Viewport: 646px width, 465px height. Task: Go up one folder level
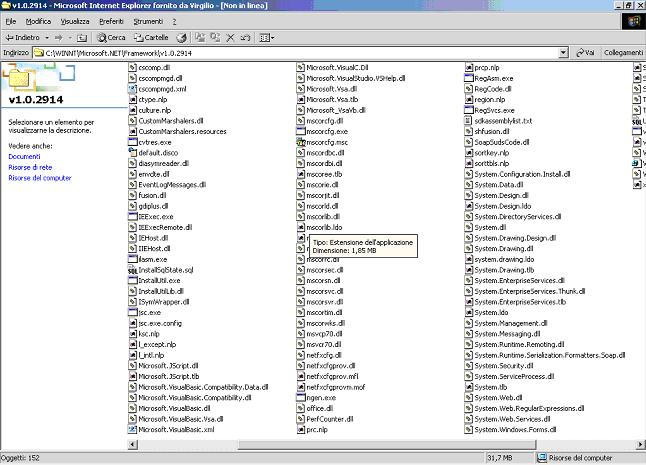pyautogui.click(x=82, y=37)
